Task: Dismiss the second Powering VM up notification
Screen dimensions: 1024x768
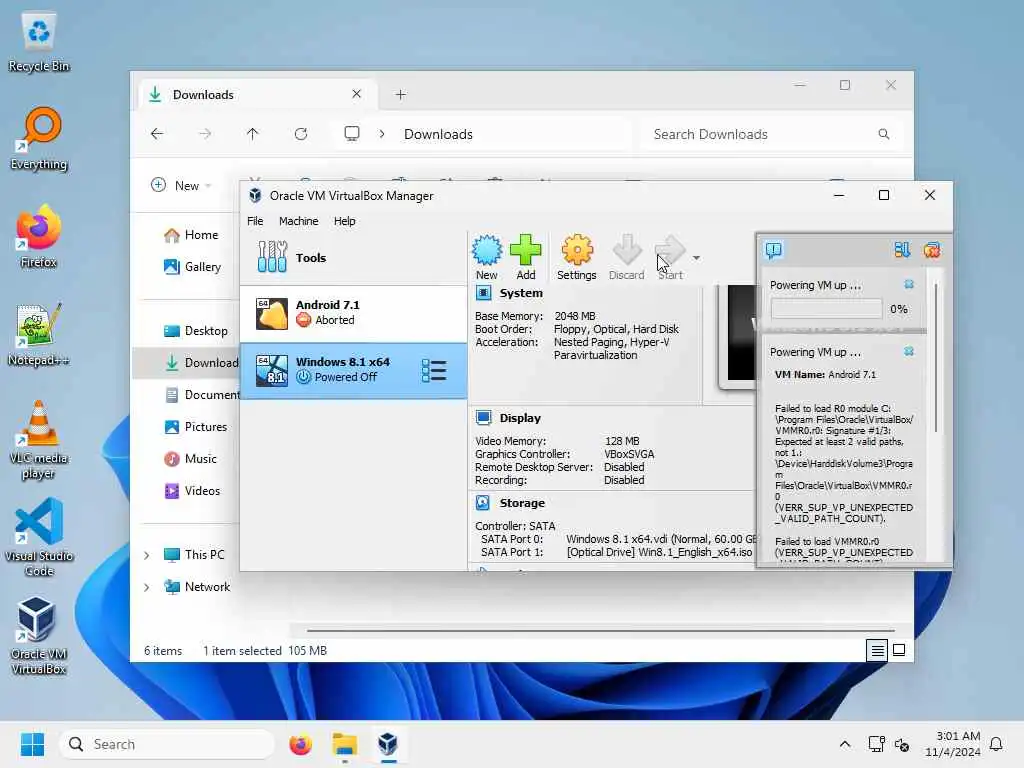Action: [908, 352]
